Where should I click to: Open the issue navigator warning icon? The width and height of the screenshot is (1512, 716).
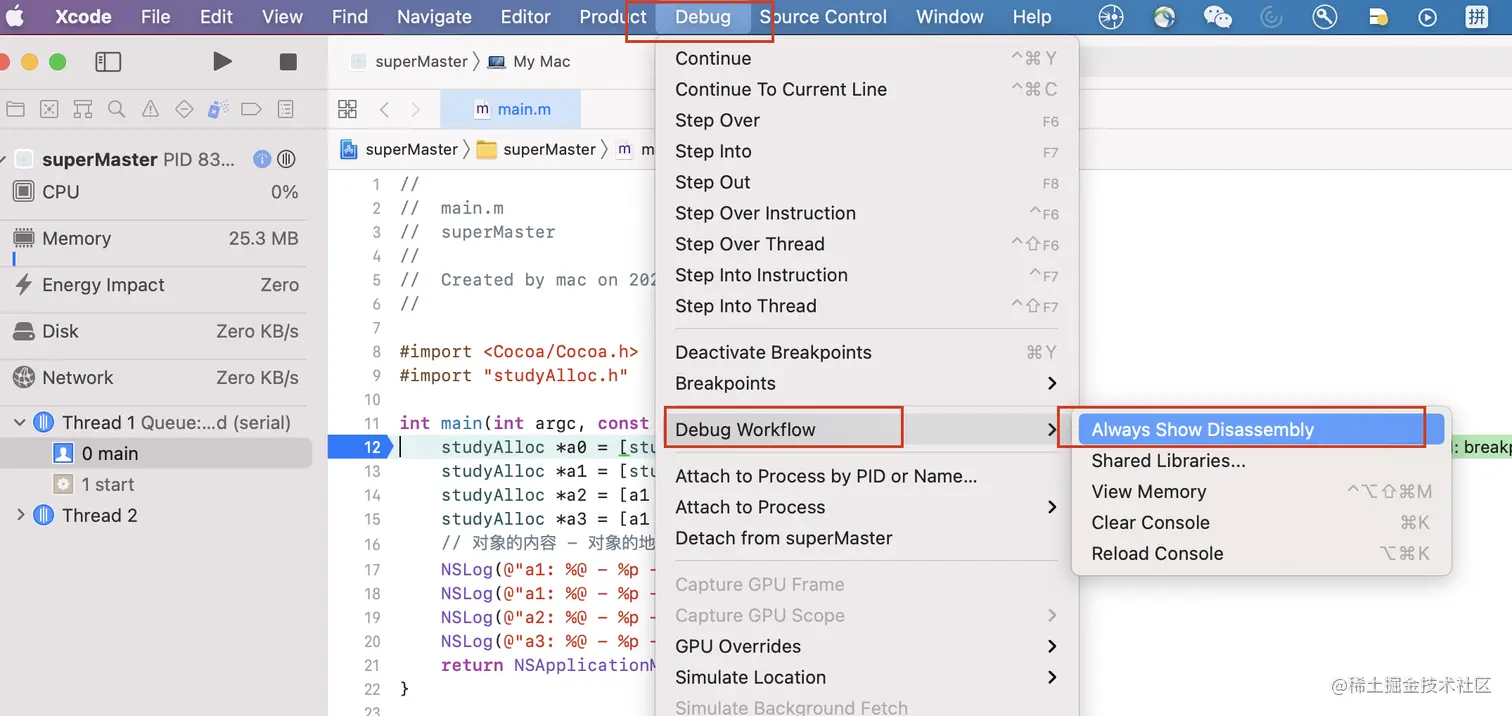pos(150,109)
